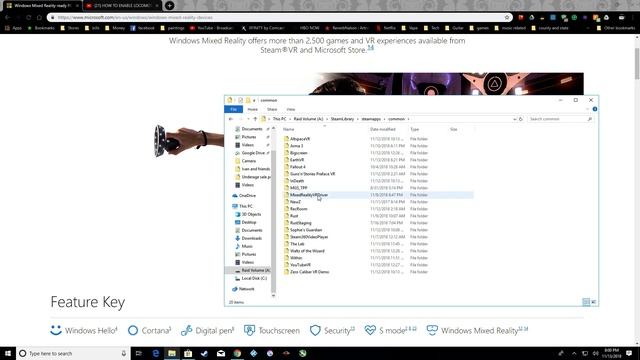Select the MixedRealityVRDriver folder
This screenshot has height=360, width=640.
pos(309,195)
